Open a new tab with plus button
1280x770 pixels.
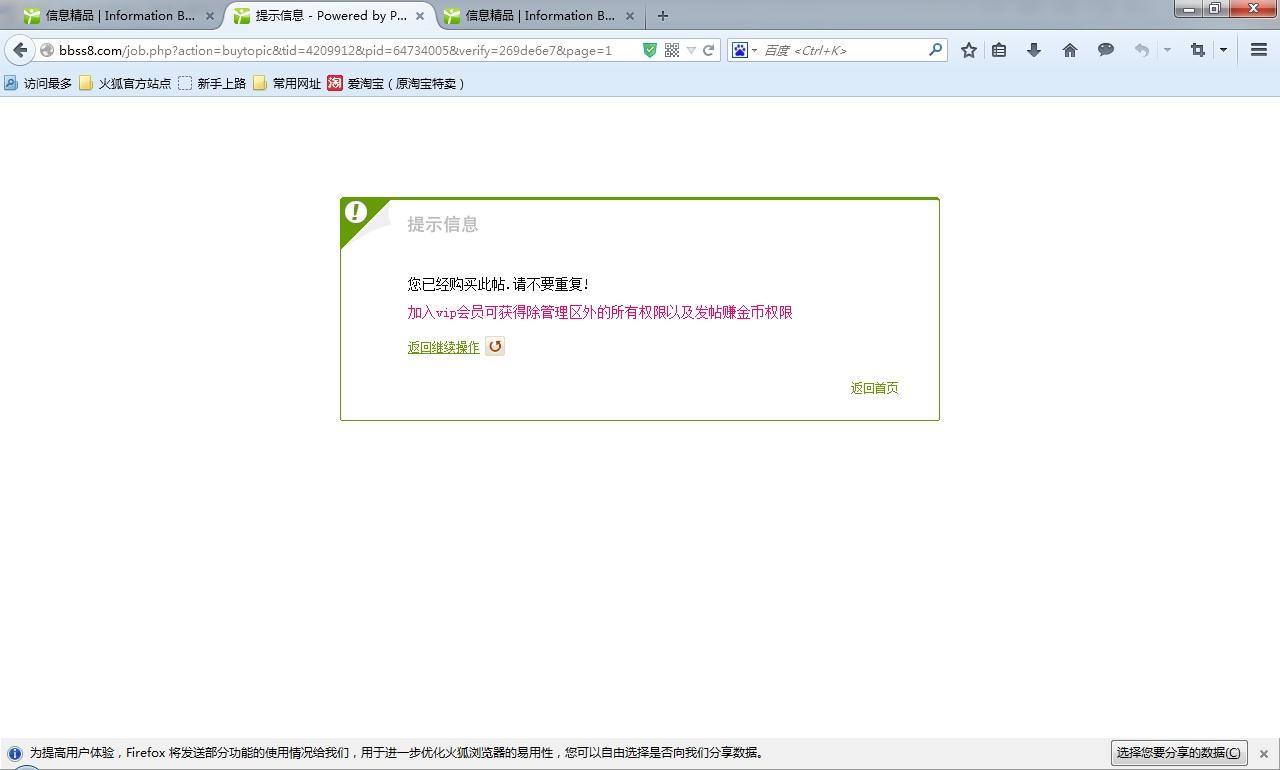coord(662,16)
